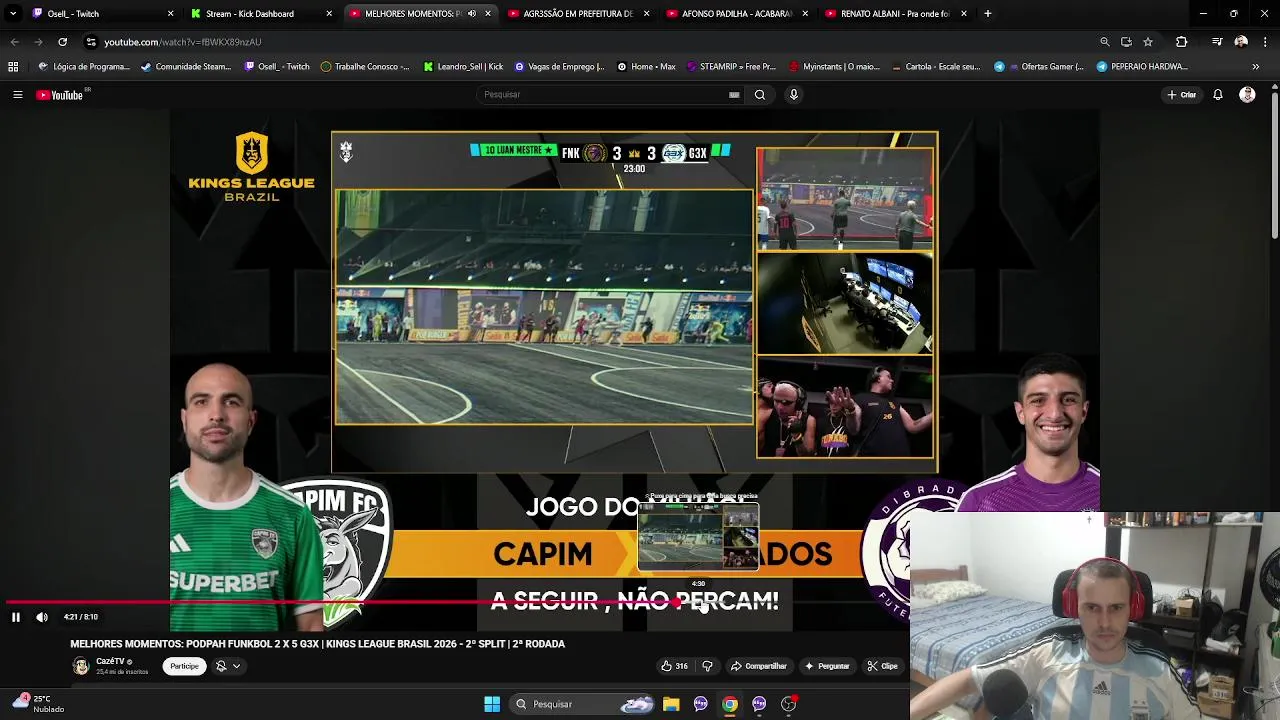Expand hidden bookmarks chevron
The image size is (1280, 720).
click(x=1256, y=67)
